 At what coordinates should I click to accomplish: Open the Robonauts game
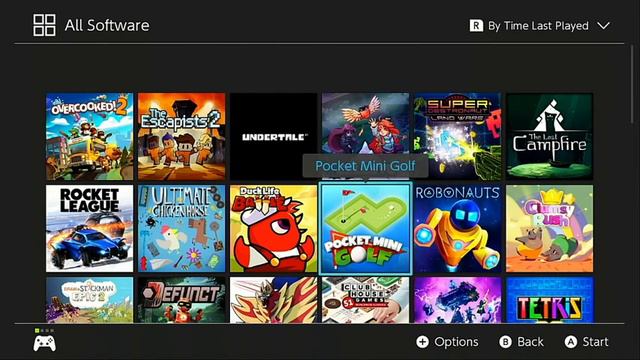coord(458,229)
